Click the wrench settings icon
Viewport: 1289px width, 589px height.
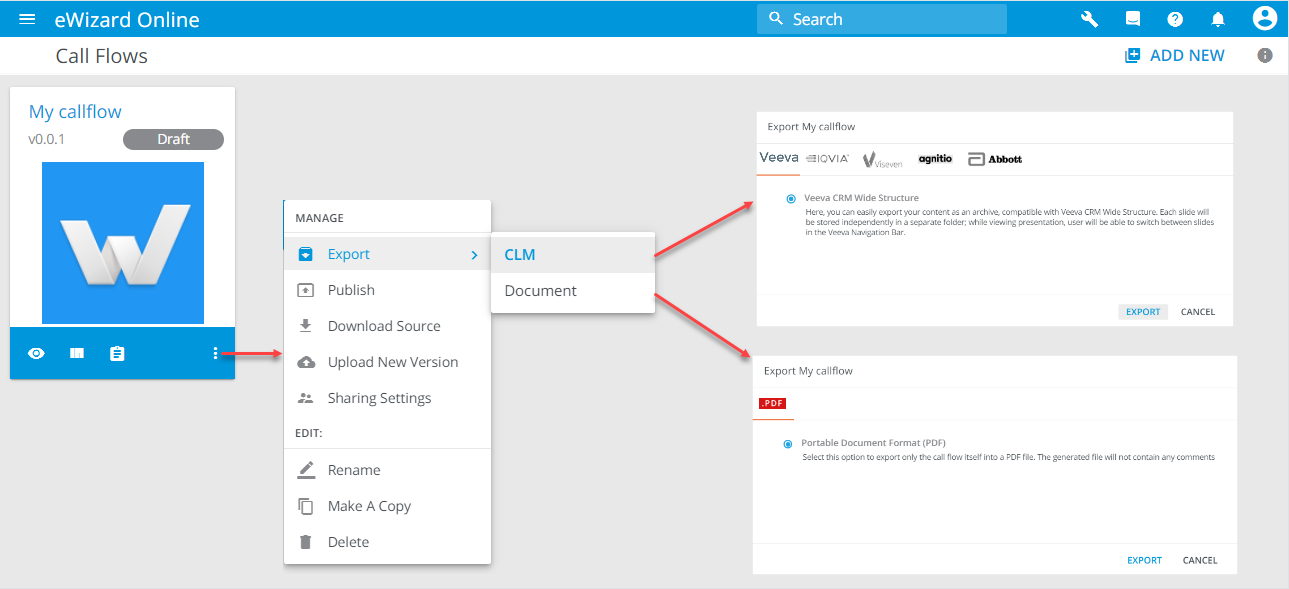coord(1090,19)
